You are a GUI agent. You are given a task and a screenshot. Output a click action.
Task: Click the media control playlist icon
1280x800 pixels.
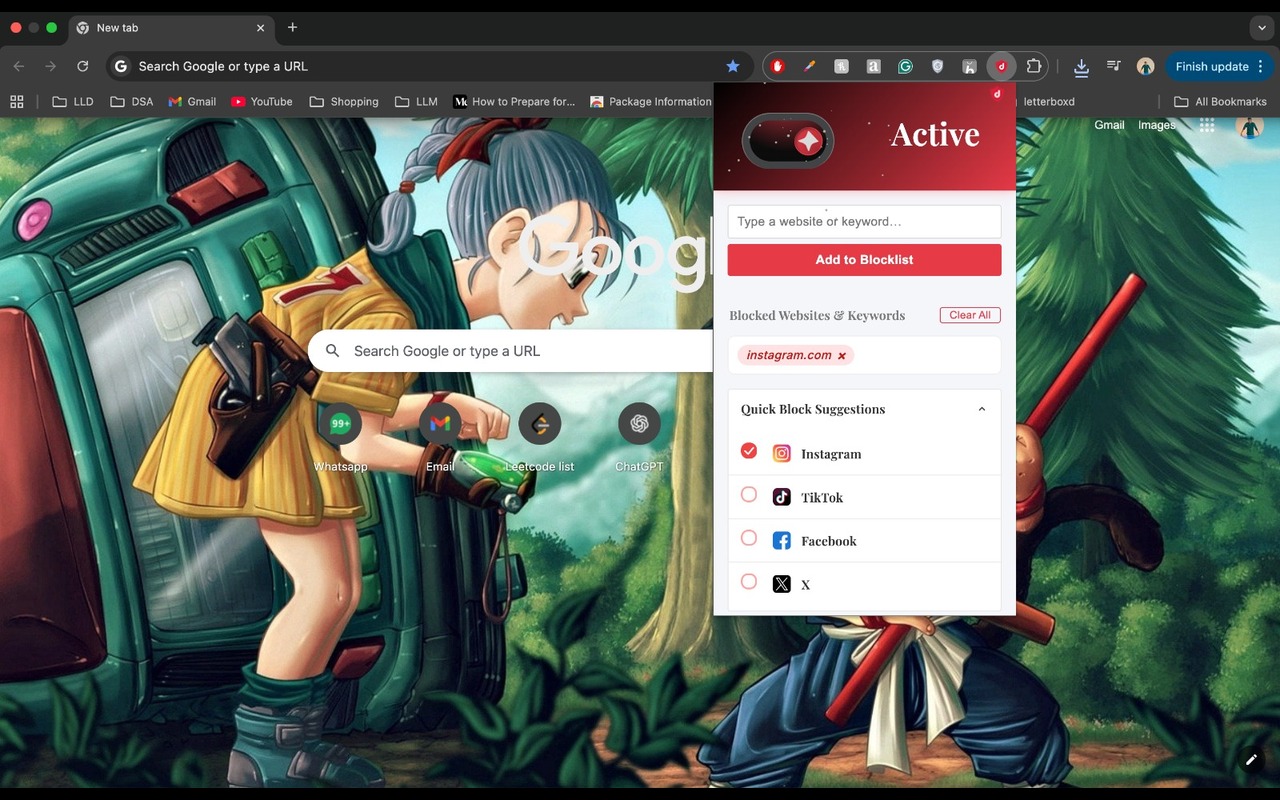[1113, 66]
